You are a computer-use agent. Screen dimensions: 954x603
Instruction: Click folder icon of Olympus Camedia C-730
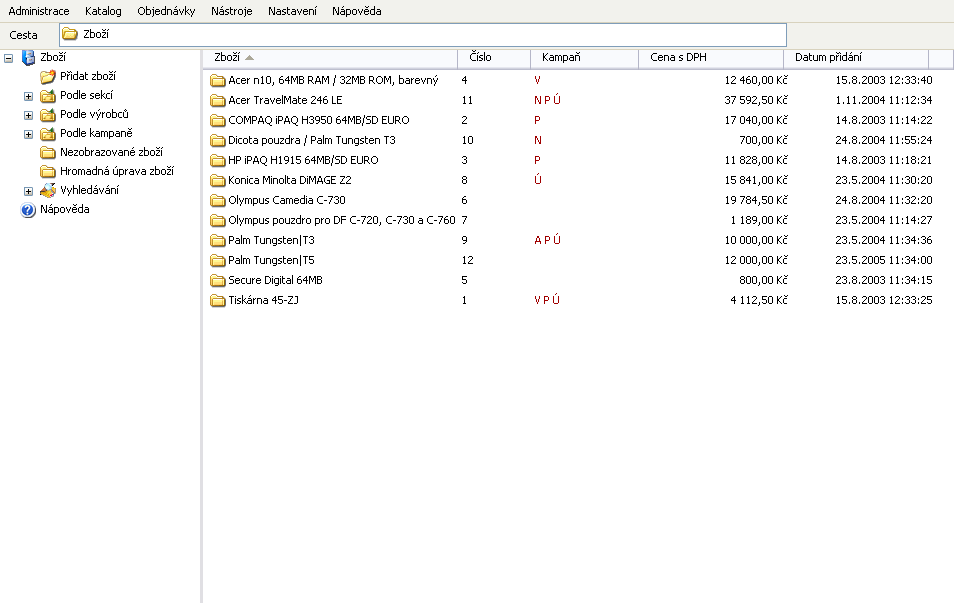coord(217,200)
